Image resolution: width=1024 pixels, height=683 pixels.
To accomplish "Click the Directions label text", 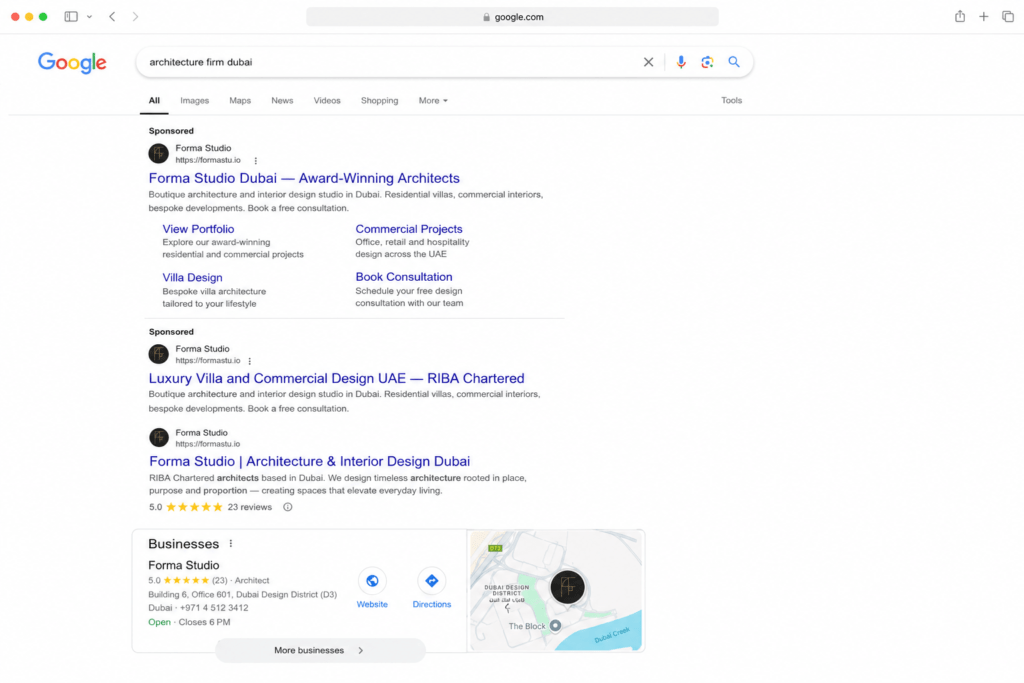I will pyautogui.click(x=432, y=605).
